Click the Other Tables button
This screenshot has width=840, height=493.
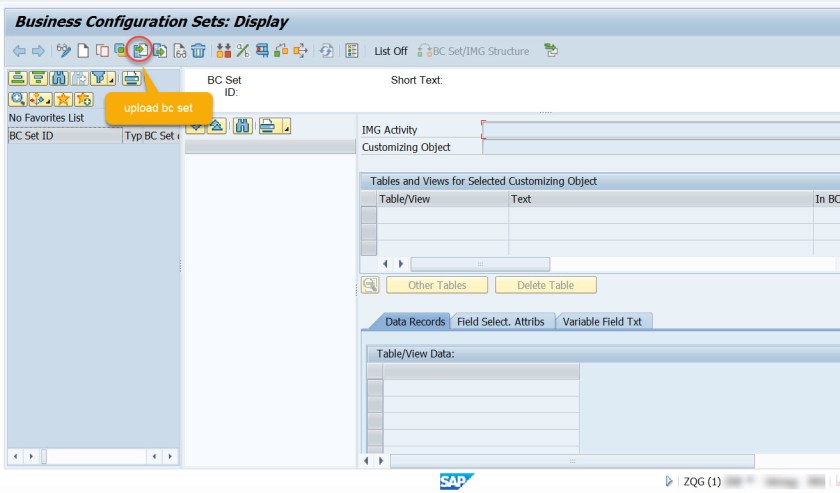(437, 285)
